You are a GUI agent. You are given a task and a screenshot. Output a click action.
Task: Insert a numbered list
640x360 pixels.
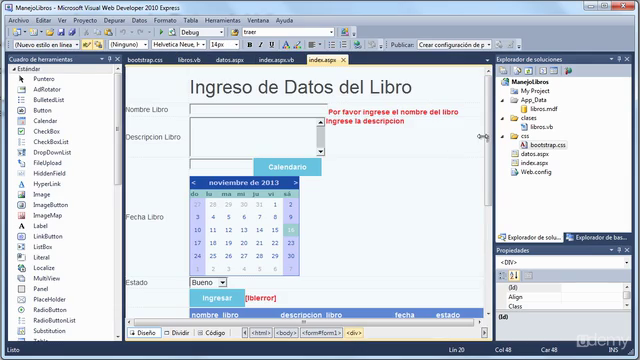[x=343, y=45]
